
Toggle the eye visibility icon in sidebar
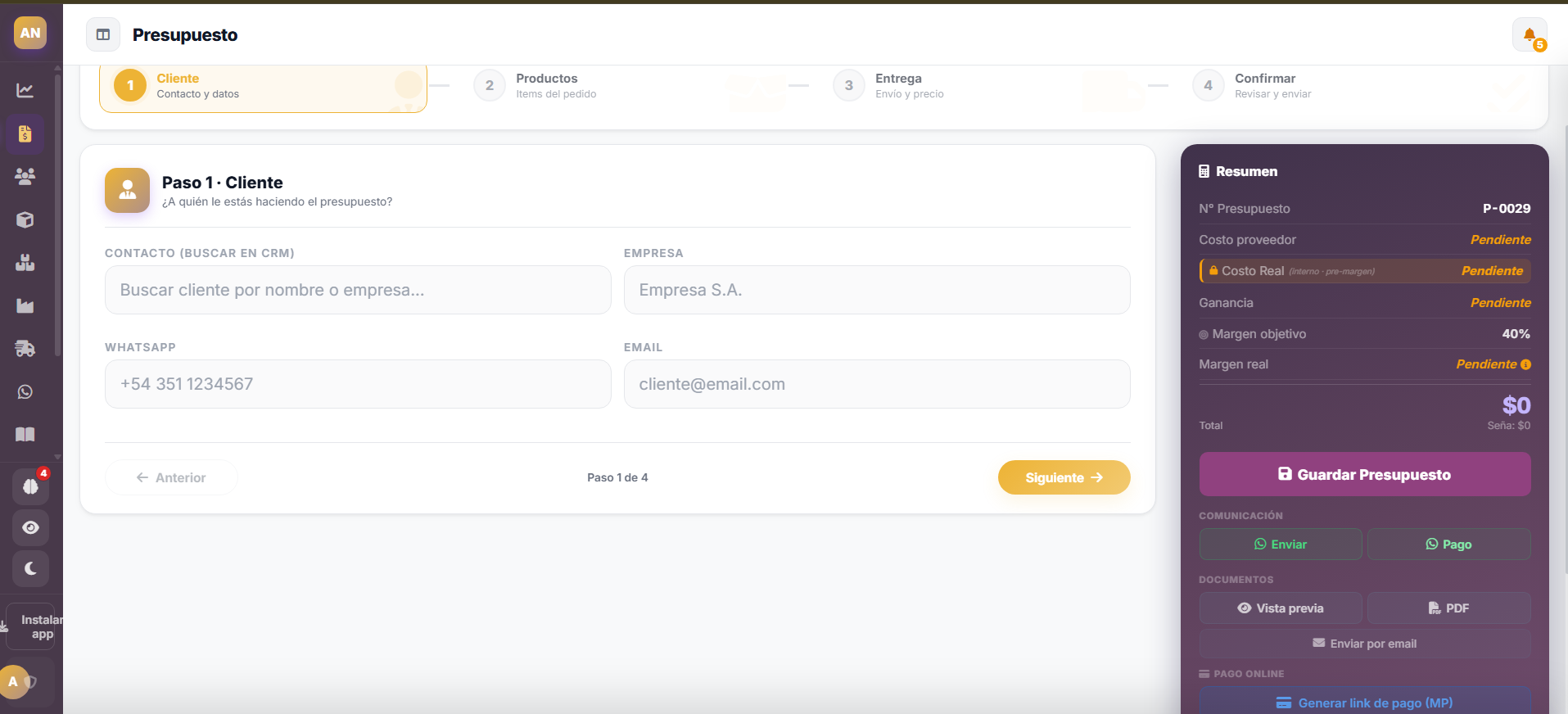pos(30,527)
